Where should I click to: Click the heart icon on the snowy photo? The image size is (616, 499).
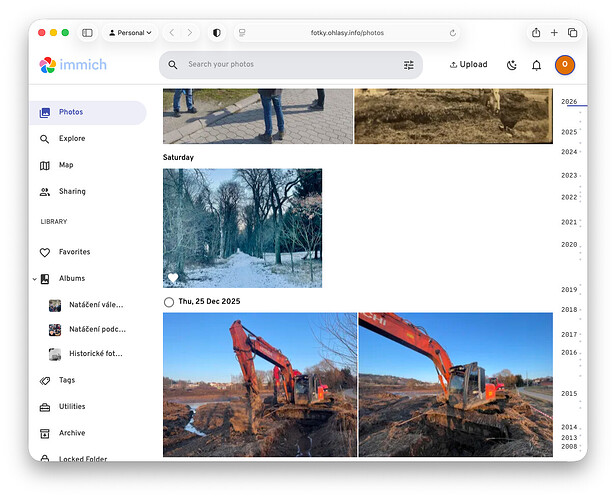click(173, 278)
